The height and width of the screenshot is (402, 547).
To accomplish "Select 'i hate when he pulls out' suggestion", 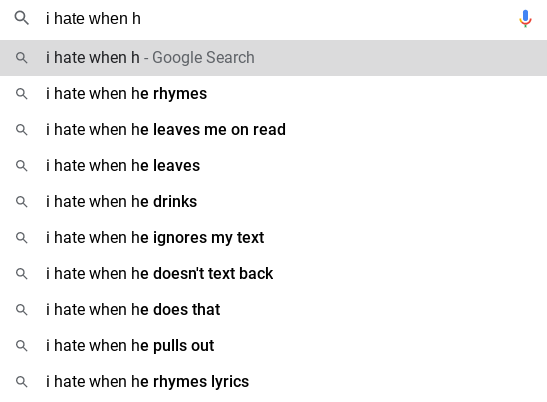I will coord(274,345).
